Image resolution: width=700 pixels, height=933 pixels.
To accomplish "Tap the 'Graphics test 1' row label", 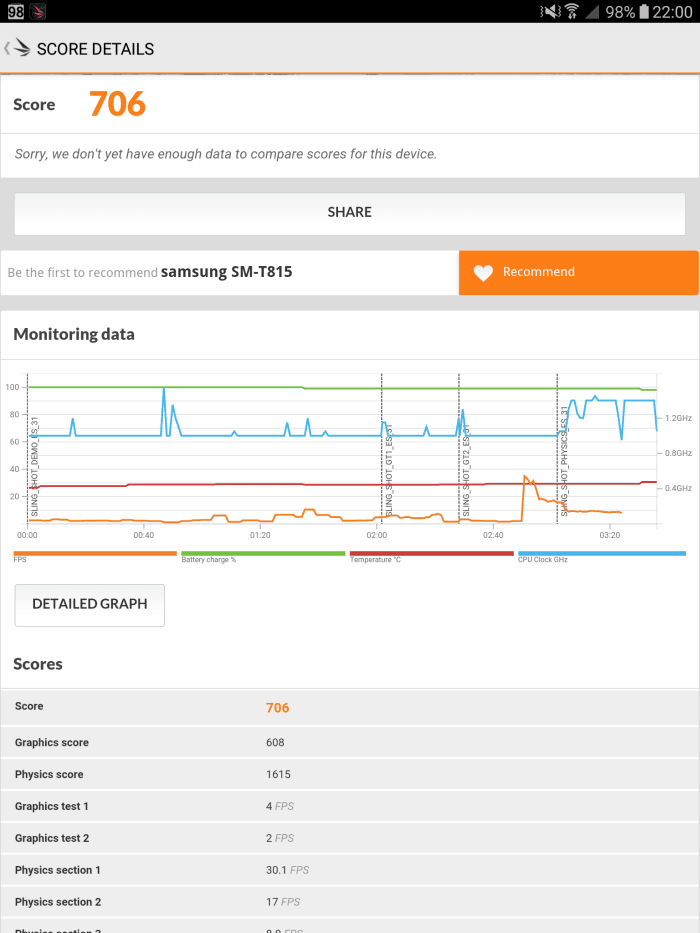I will tap(52, 806).
